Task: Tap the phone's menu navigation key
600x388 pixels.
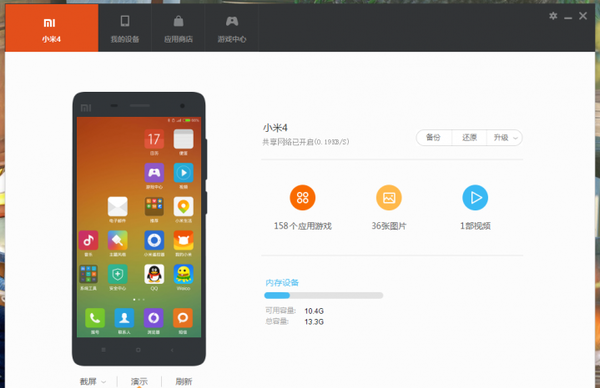Action: click(103, 350)
